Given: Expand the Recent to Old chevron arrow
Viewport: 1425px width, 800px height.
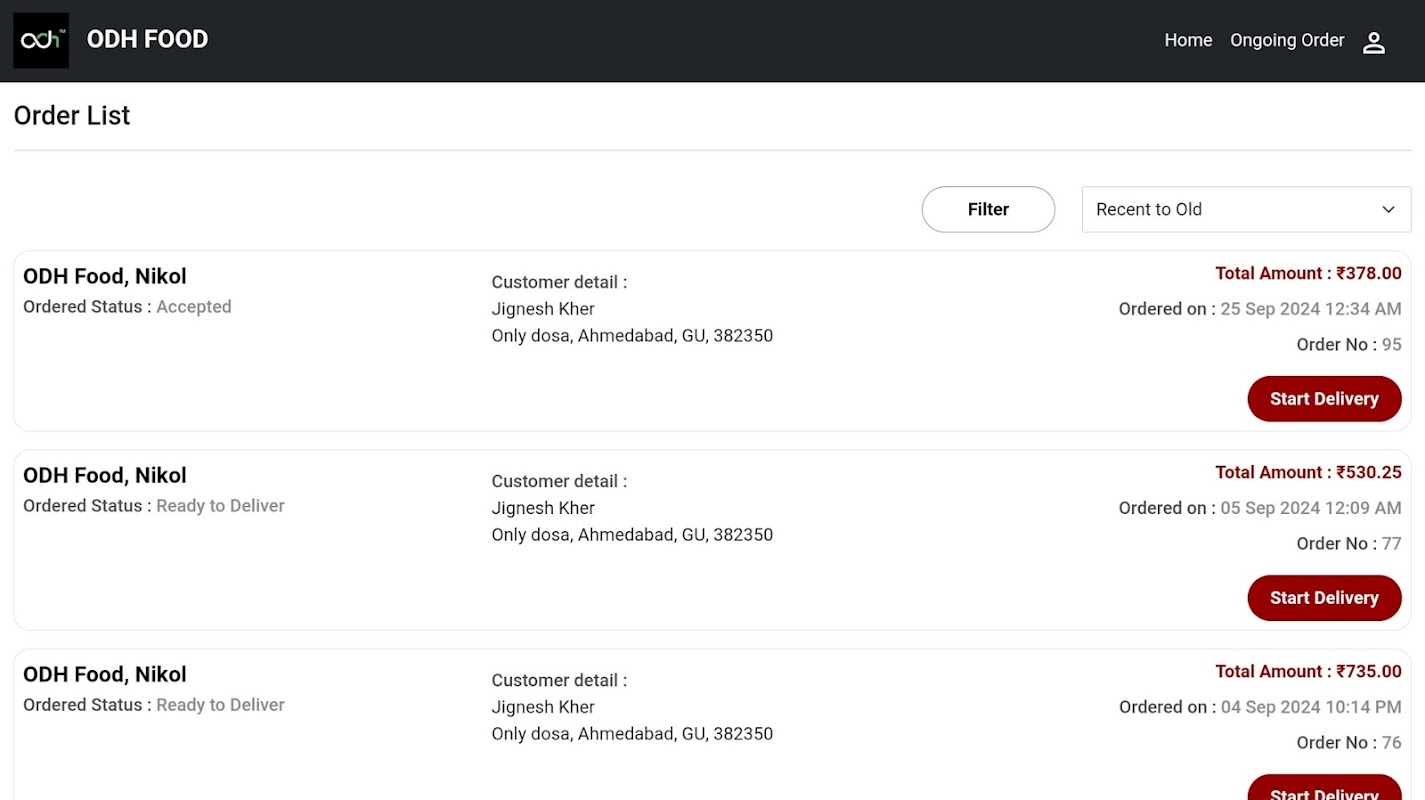Looking at the screenshot, I should (x=1388, y=209).
